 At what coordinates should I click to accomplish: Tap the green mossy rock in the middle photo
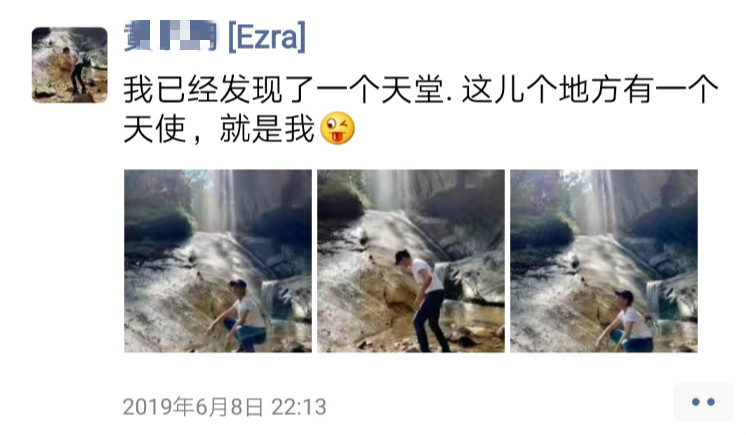(x=341, y=200)
